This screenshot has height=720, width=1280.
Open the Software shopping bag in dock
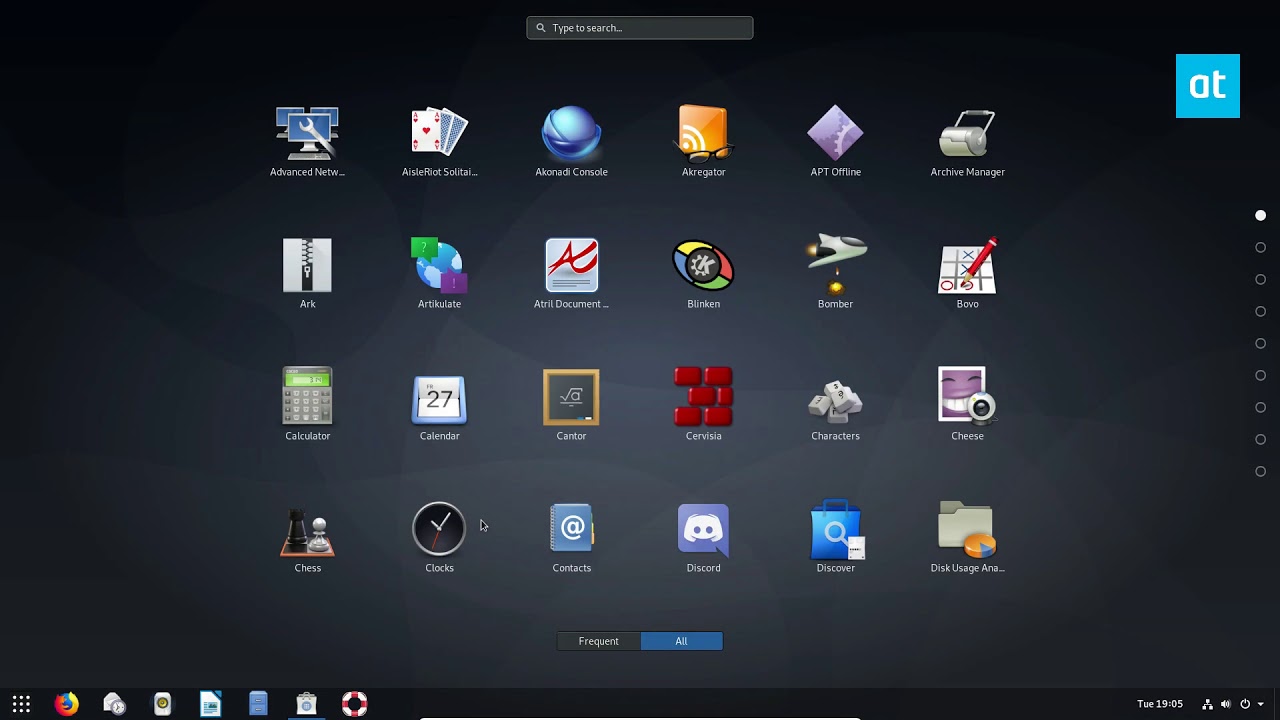[306, 704]
